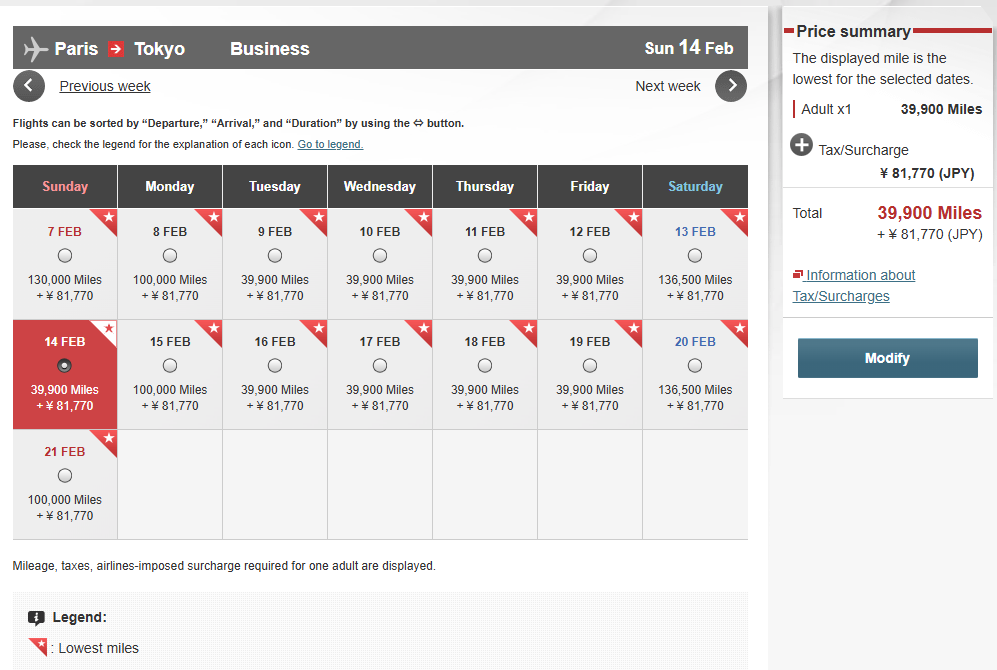Select the 13 FEB radio button

pos(695,256)
